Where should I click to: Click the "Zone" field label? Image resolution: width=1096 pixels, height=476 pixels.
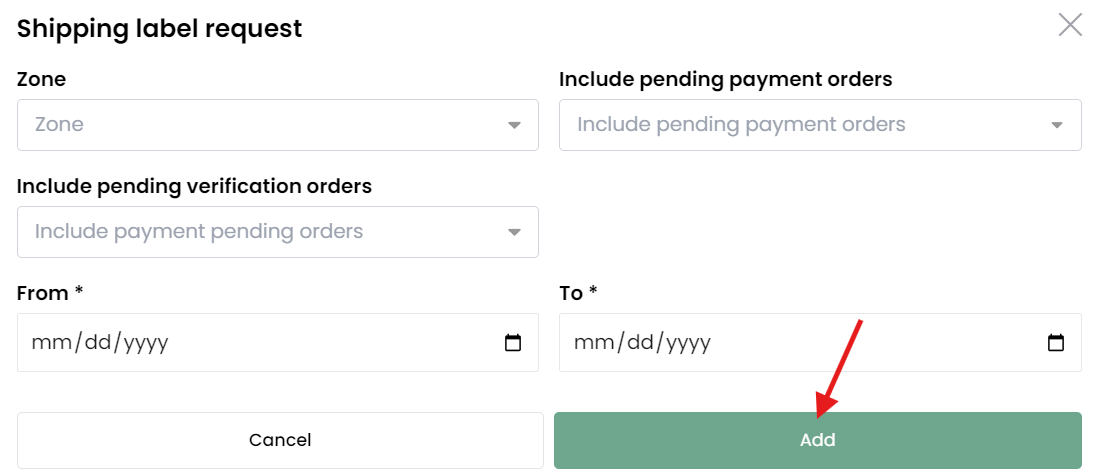[41, 80]
